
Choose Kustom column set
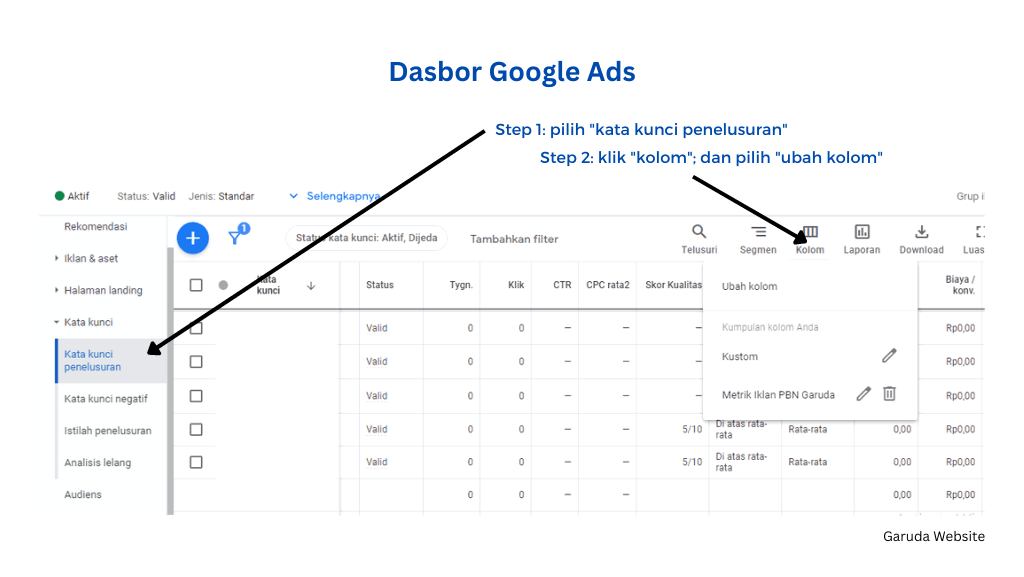(739, 356)
